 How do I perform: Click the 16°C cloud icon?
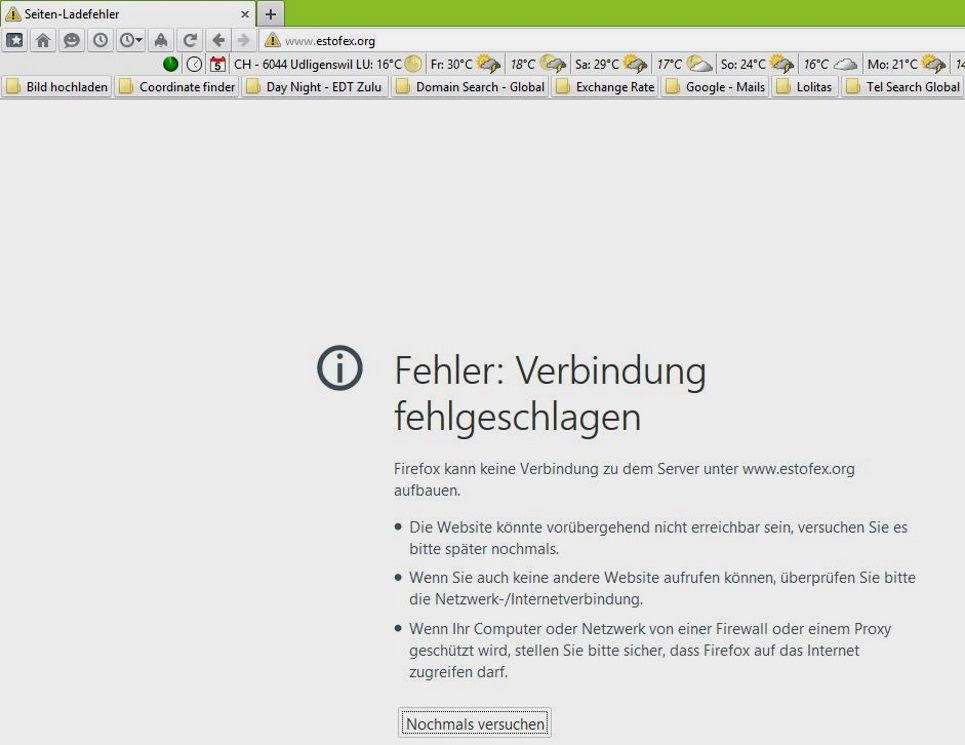pos(846,64)
